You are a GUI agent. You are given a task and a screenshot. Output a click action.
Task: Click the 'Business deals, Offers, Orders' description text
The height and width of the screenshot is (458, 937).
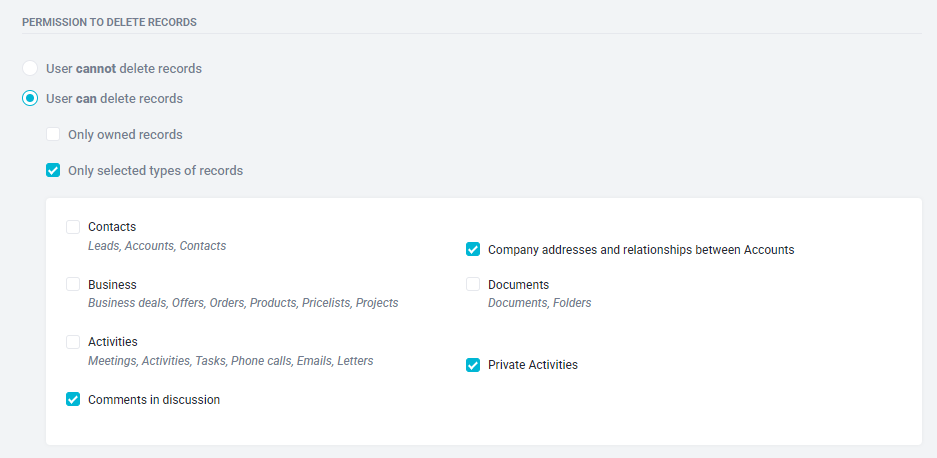point(167,303)
